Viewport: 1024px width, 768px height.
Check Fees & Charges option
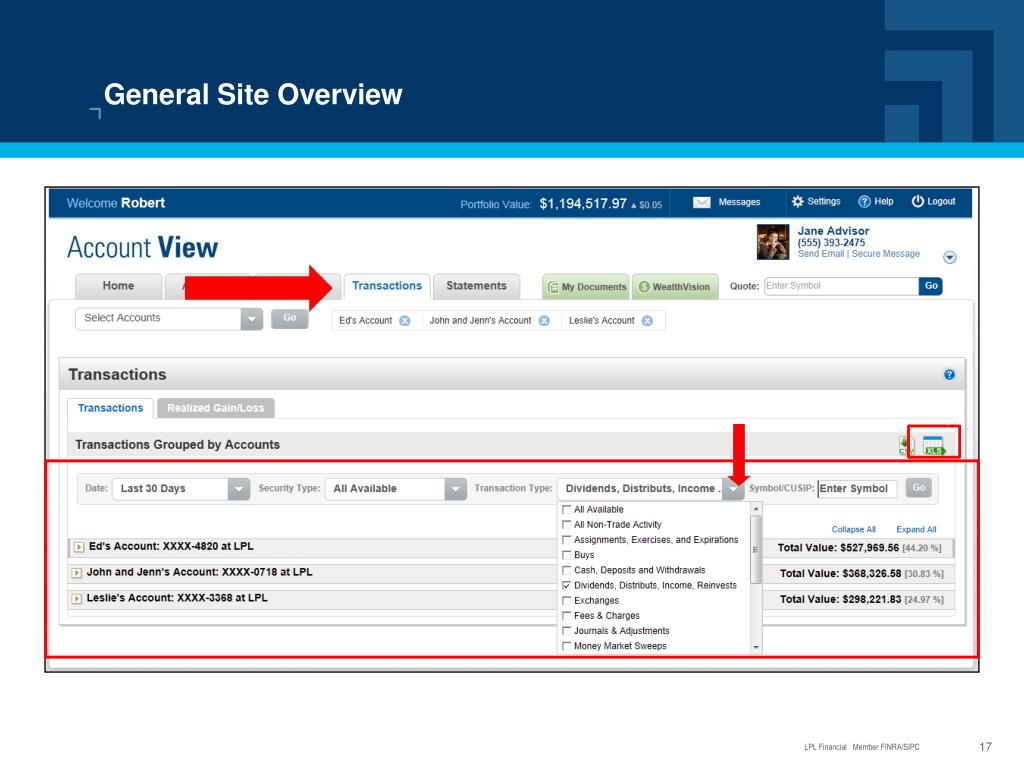[x=567, y=615]
